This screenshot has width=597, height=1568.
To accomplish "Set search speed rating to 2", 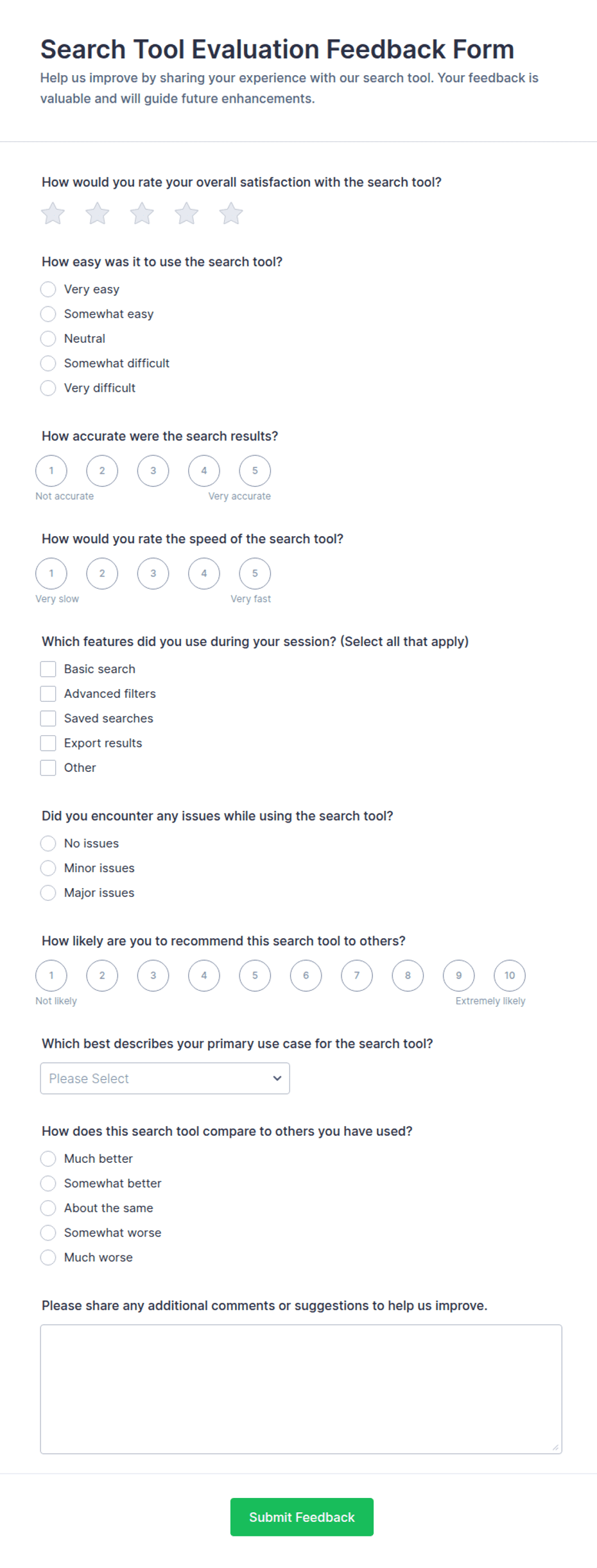I will pos(102,573).
